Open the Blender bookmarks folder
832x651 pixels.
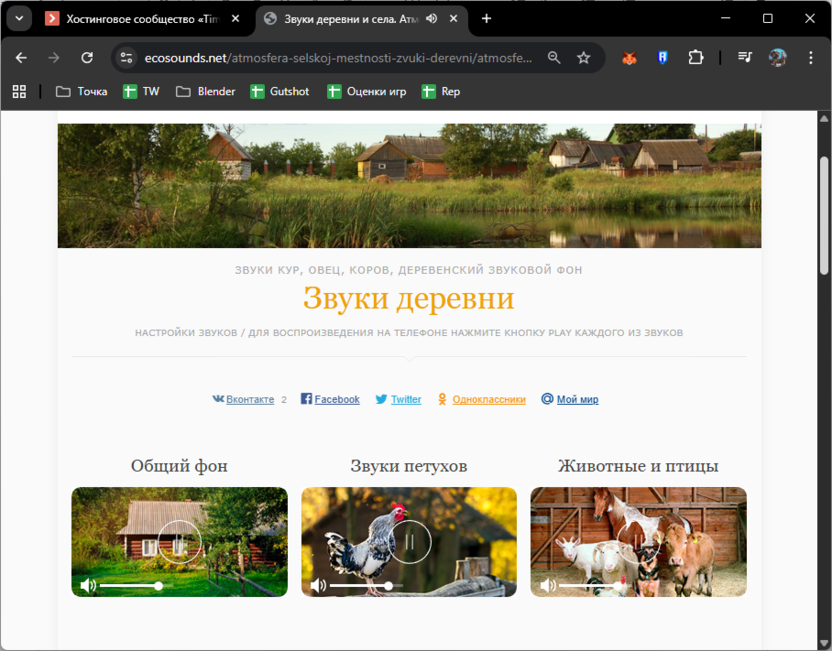point(204,91)
